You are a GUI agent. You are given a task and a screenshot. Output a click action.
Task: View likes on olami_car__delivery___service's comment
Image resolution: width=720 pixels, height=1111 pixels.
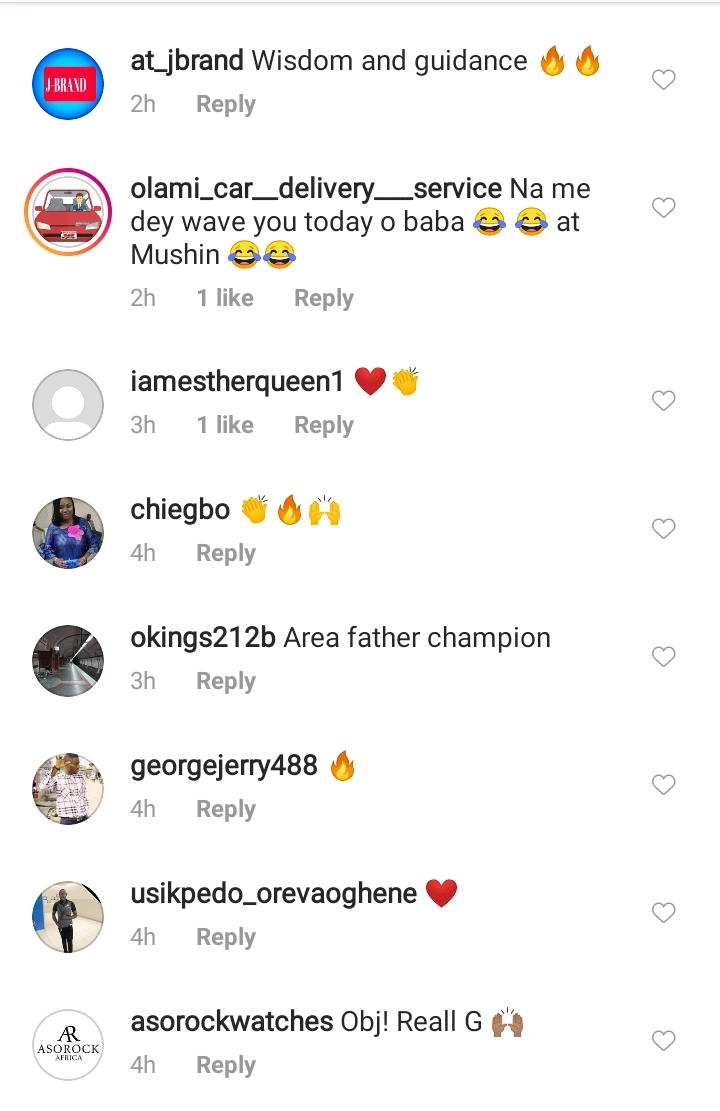tap(225, 298)
